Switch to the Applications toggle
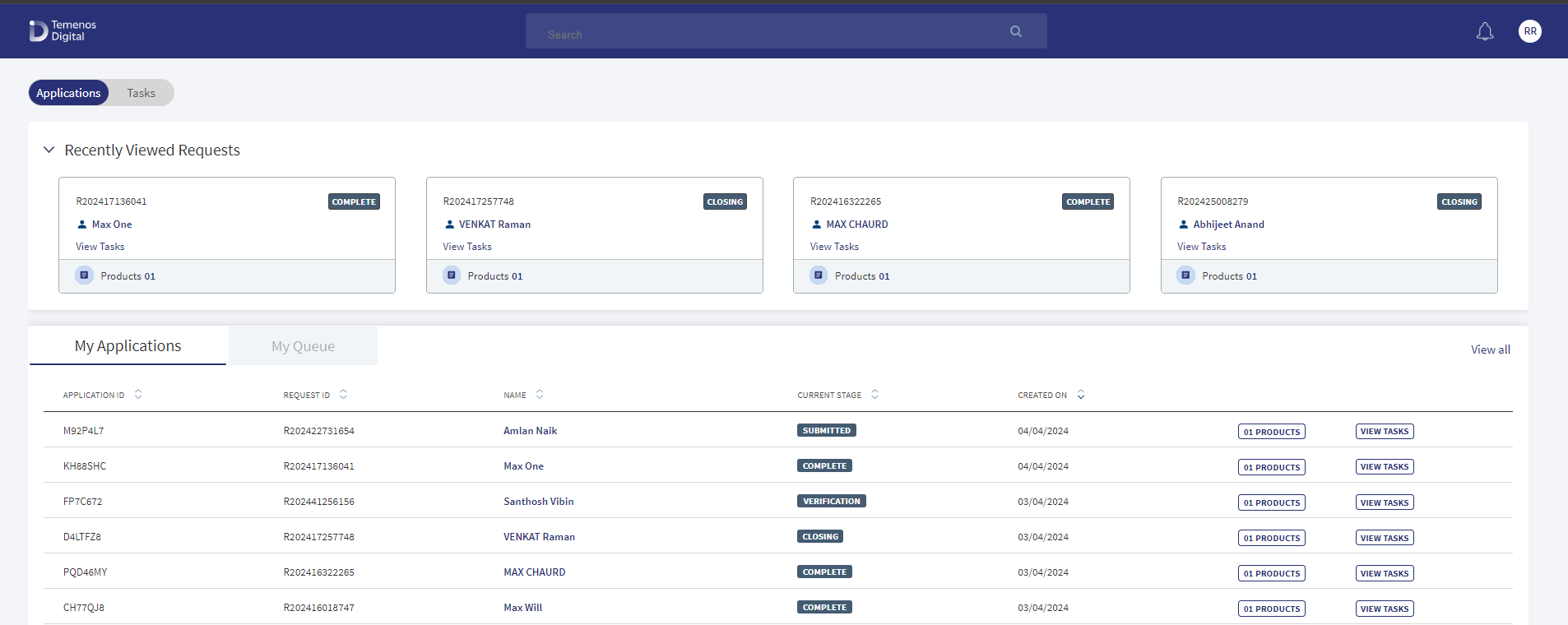The height and width of the screenshot is (625, 1568). click(68, 93)
